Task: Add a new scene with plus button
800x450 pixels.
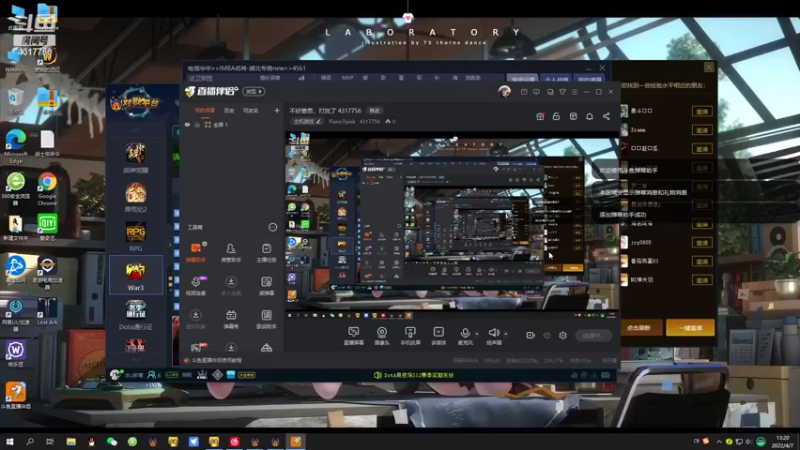Action: pos(277,110)
